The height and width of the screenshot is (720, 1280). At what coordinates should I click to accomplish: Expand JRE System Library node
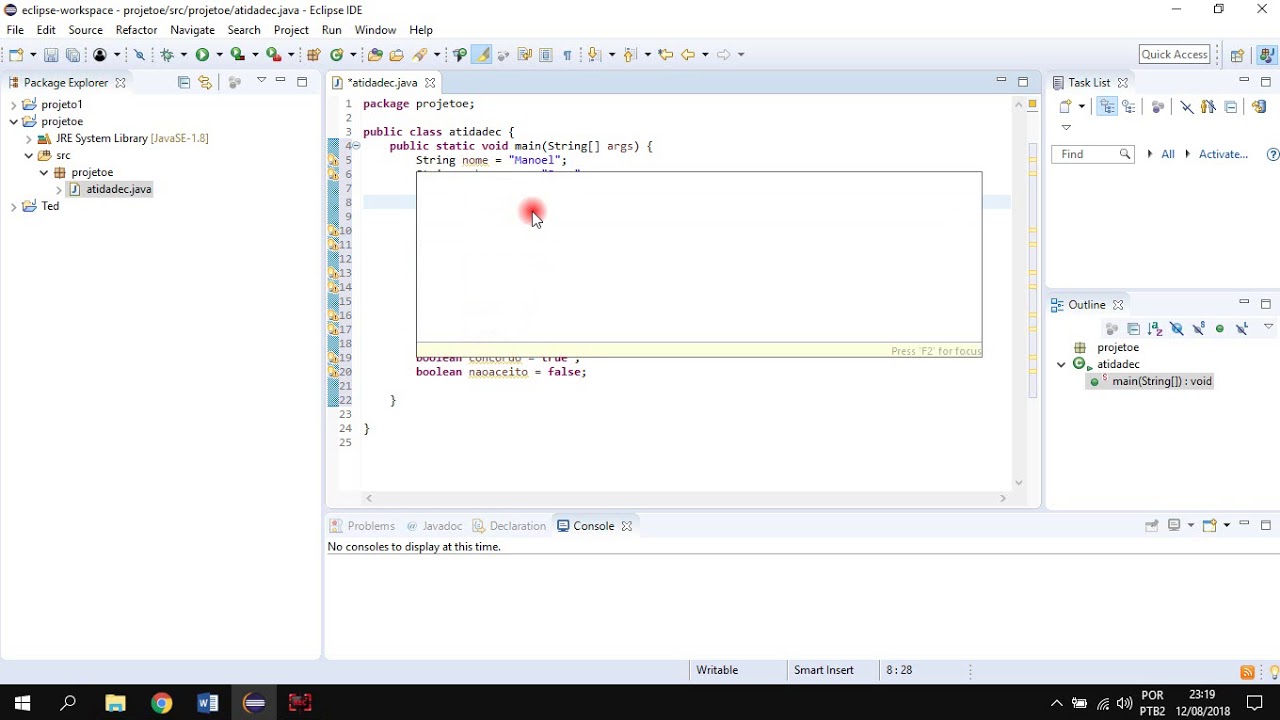(x=29, y=138)
